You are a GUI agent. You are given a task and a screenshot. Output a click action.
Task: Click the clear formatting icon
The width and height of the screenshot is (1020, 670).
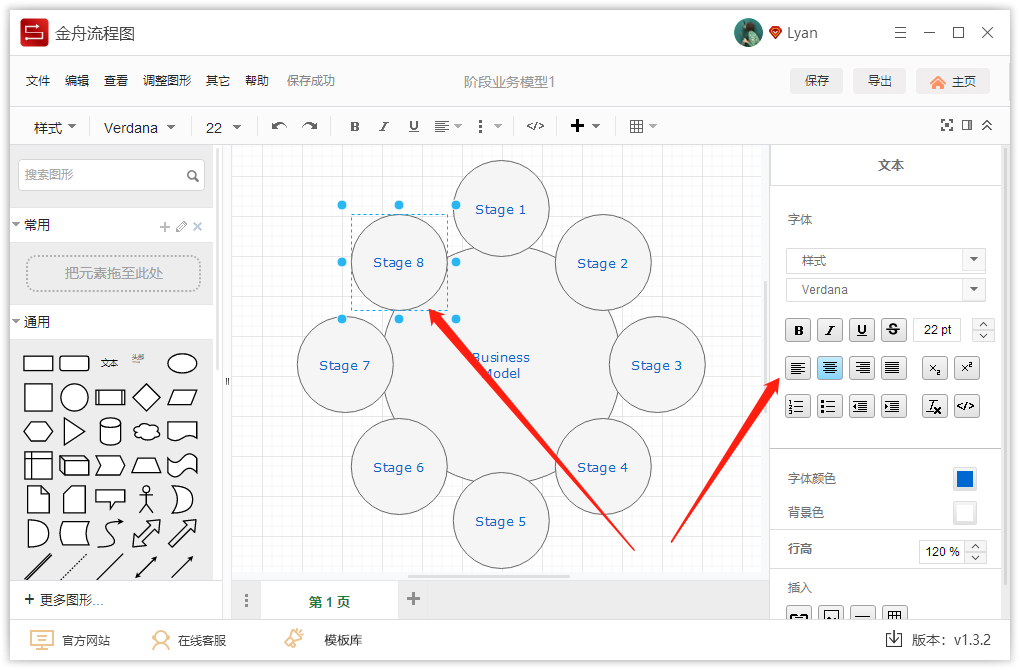(x=933, y=406)
